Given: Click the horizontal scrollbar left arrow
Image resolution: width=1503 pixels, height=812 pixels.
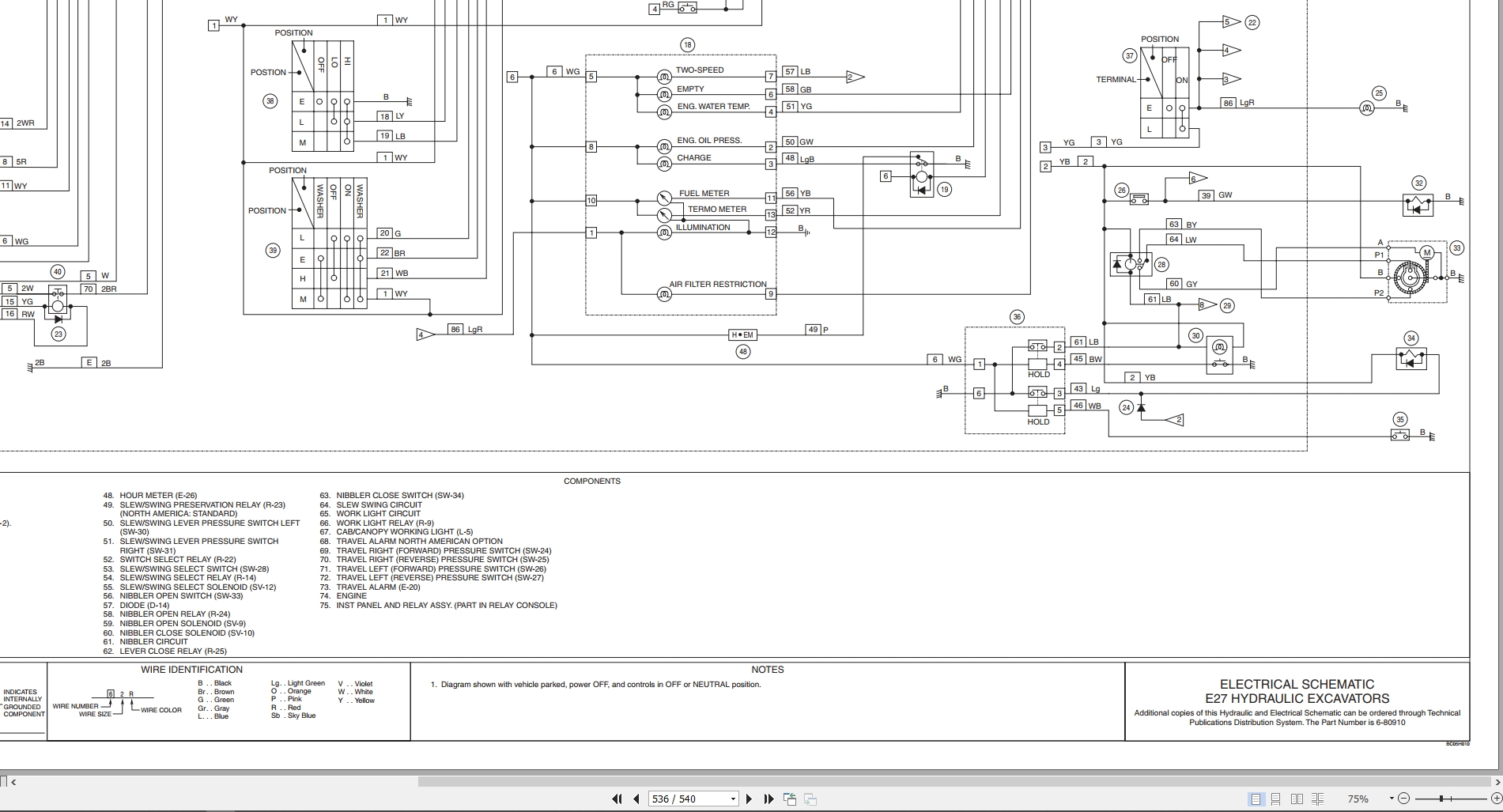Looking at the screenshot, I should pos(13,781).
